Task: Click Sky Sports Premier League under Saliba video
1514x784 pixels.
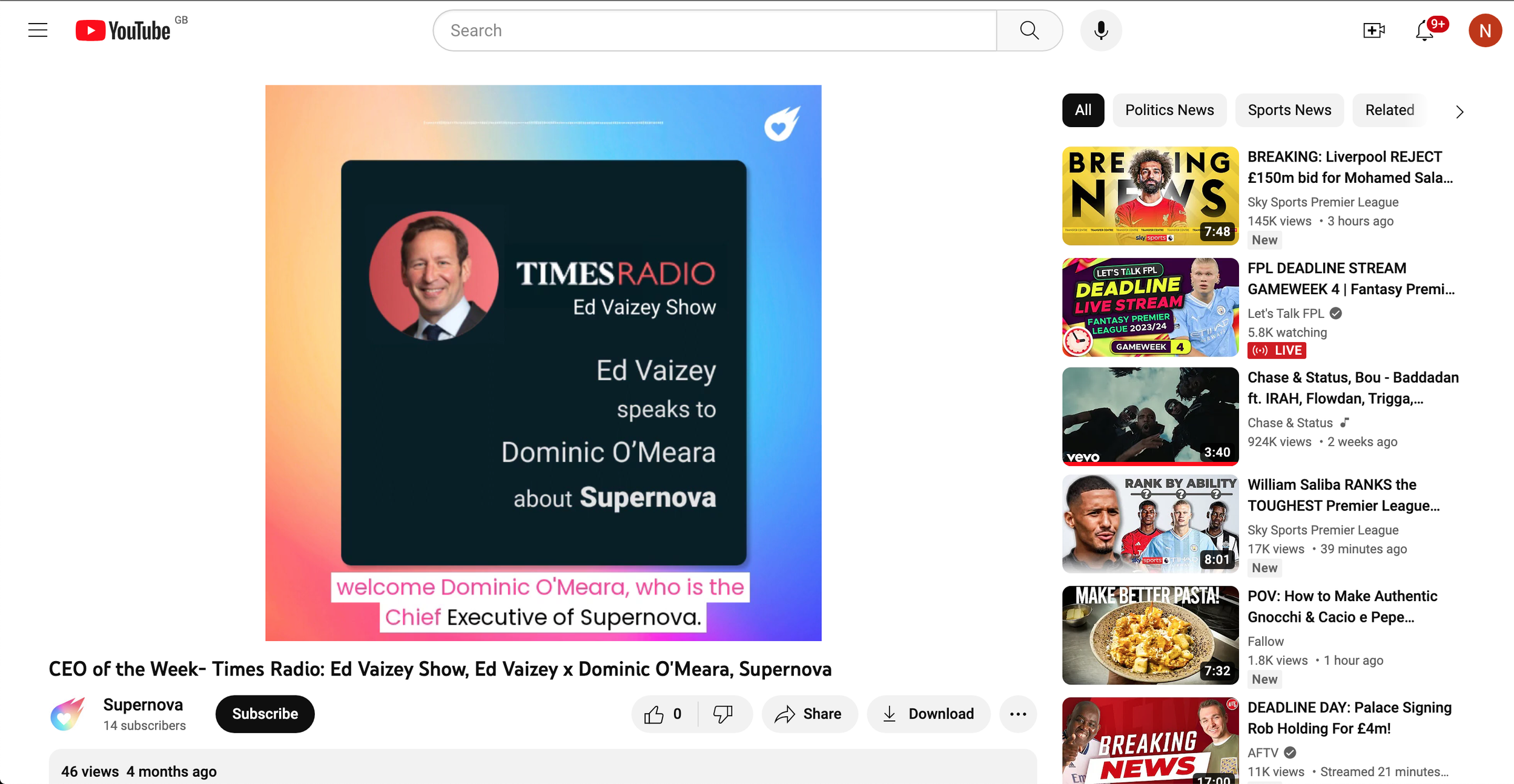Action: pos(1323,530)
